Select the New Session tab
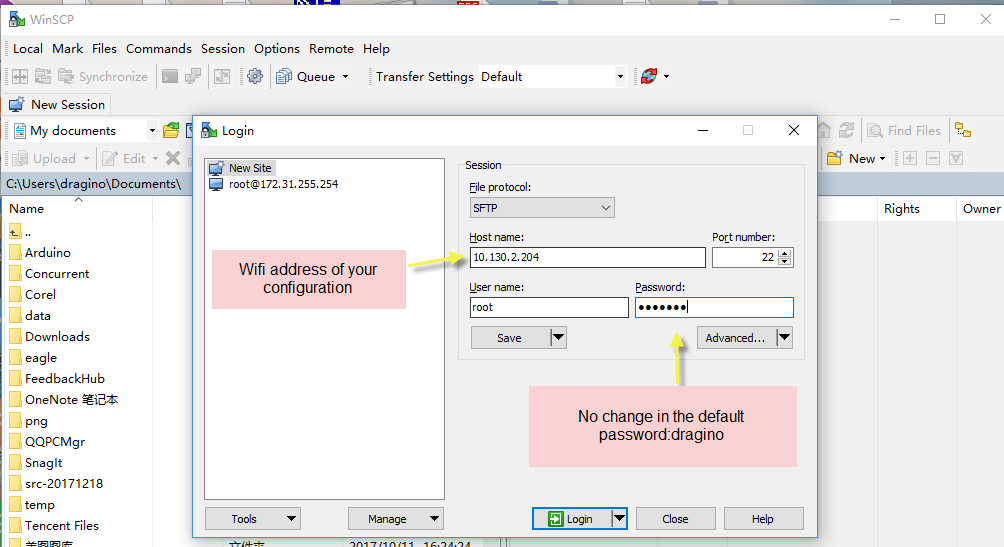1004x547 pixels. [57, 104]
